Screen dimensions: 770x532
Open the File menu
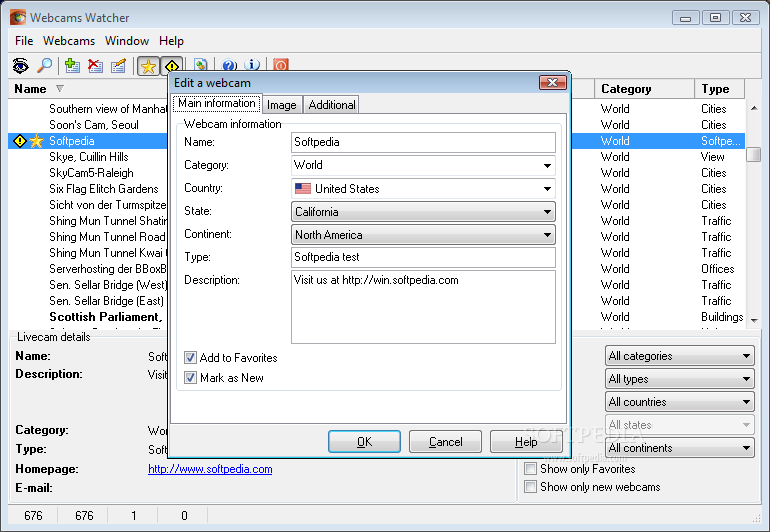[24, 41]
